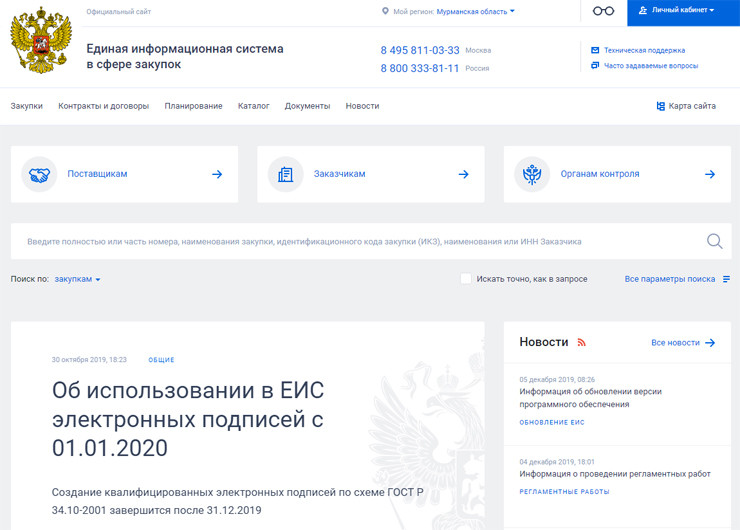Click the RSS feed icon near Новости
This screenshot has height=530, width=740.
point(581,342)
